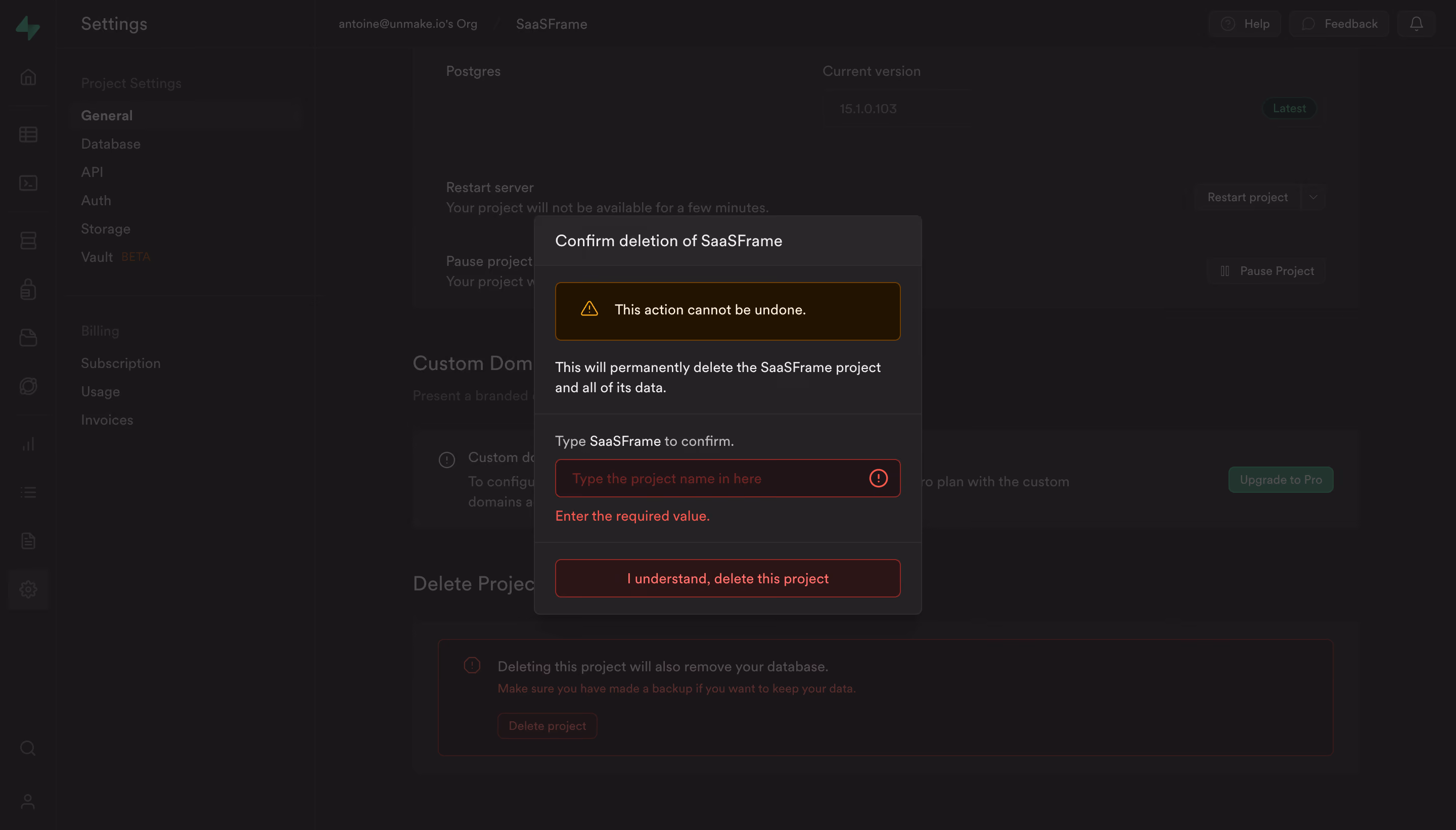The width and height of the screenshot is (1456, 830).
Task: Click the Pause Project button
Action: tap(1265, 271)
